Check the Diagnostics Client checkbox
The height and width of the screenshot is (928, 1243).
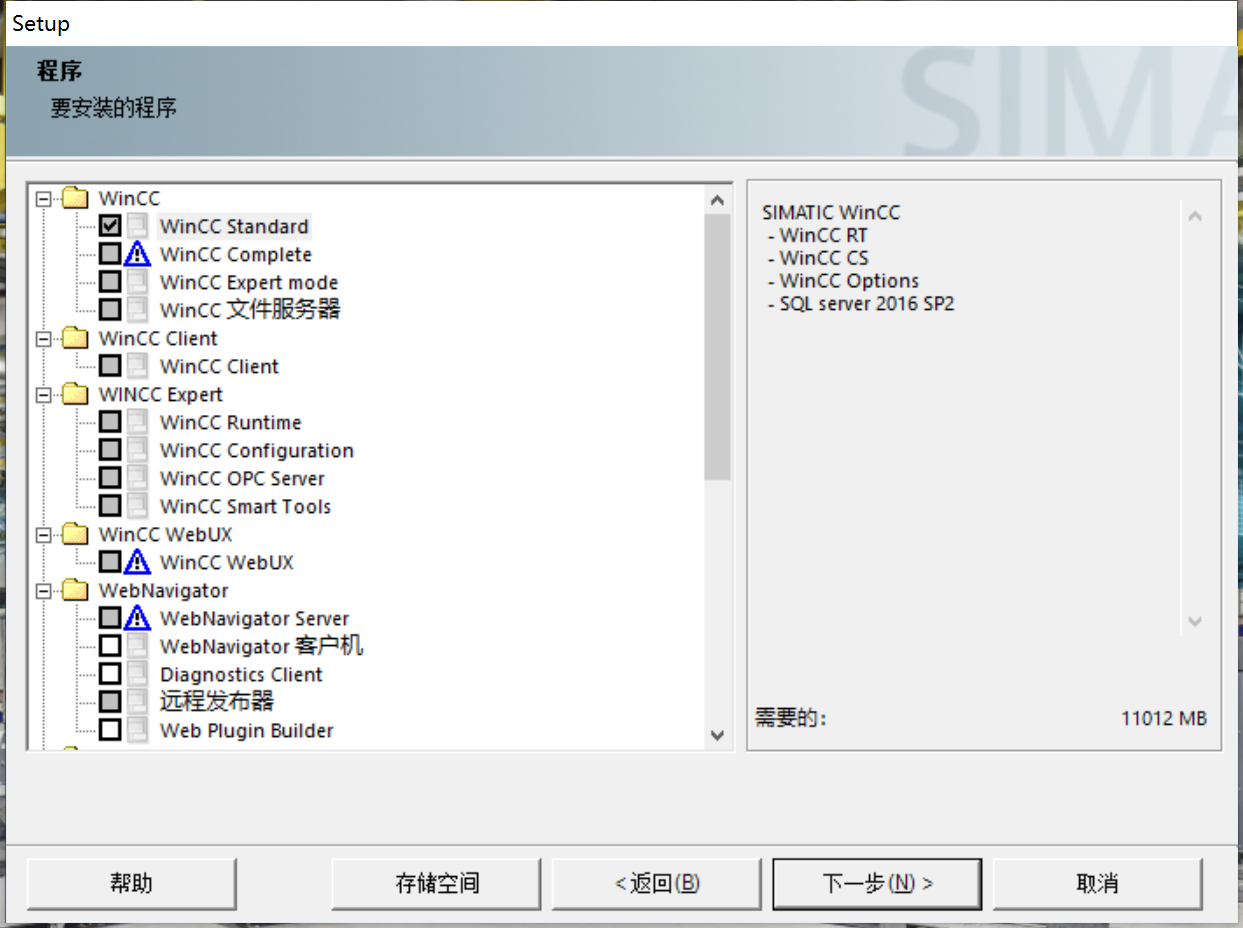[110, 674]
